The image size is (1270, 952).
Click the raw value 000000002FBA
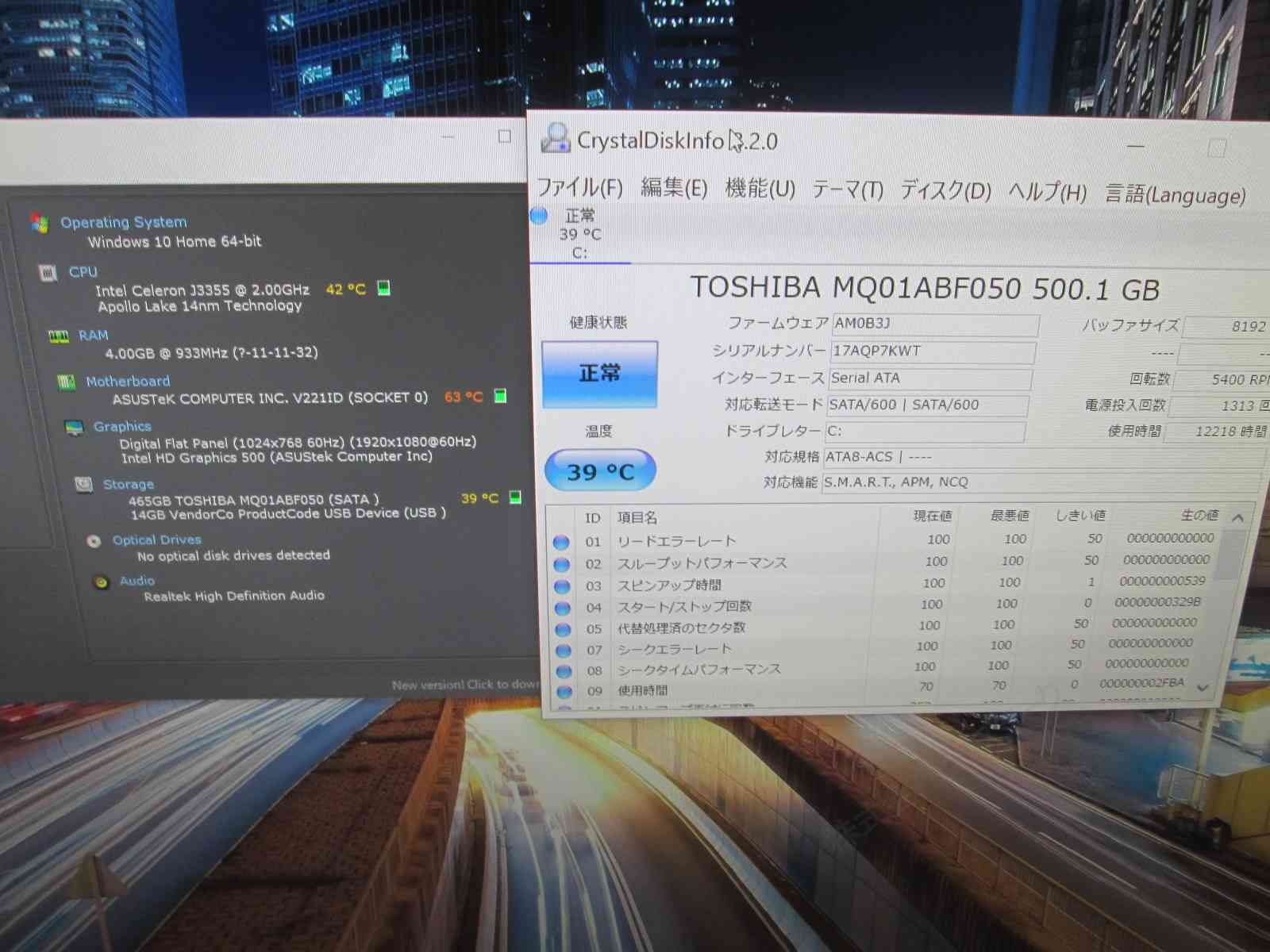click(1141, 683)
